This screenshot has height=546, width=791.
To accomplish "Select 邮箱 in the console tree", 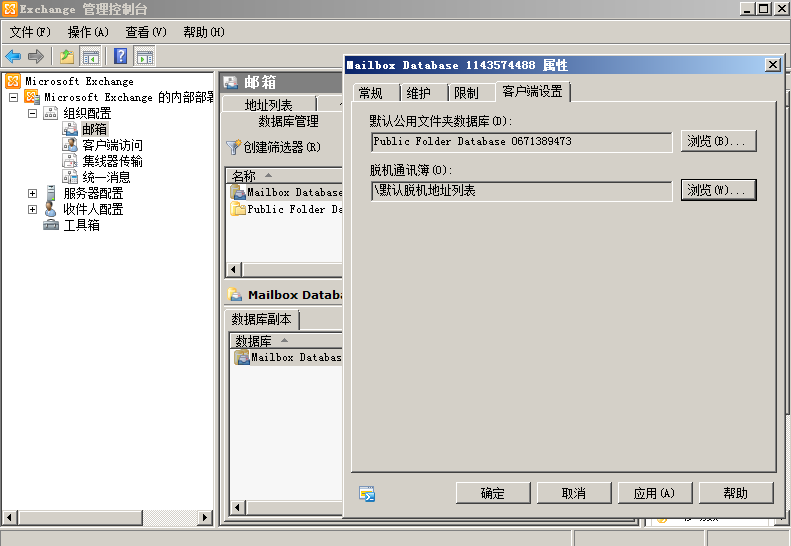I will [x=94, y=129].
